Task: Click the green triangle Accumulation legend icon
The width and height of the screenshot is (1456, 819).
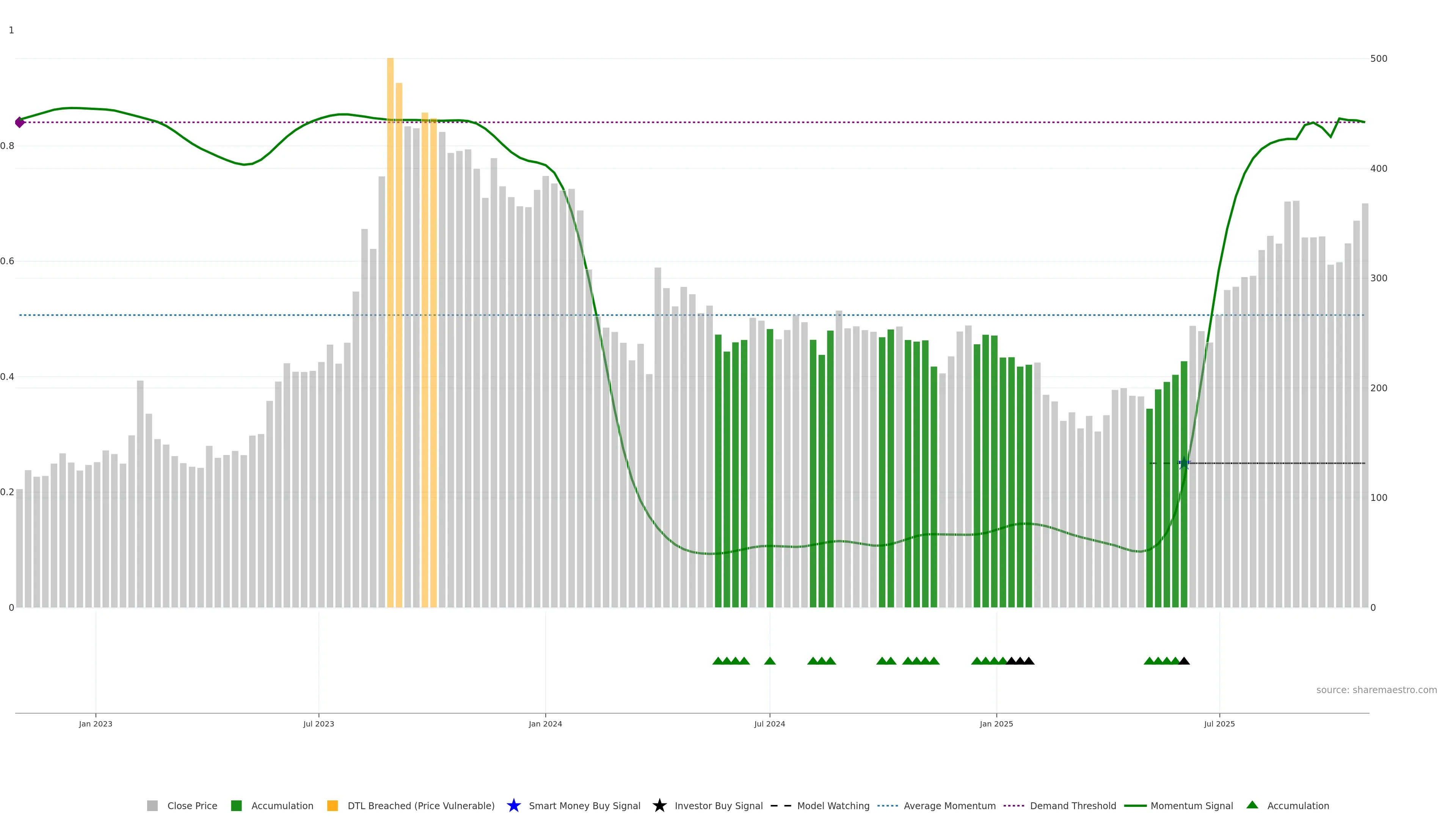Action: (x=1252, y=805)
